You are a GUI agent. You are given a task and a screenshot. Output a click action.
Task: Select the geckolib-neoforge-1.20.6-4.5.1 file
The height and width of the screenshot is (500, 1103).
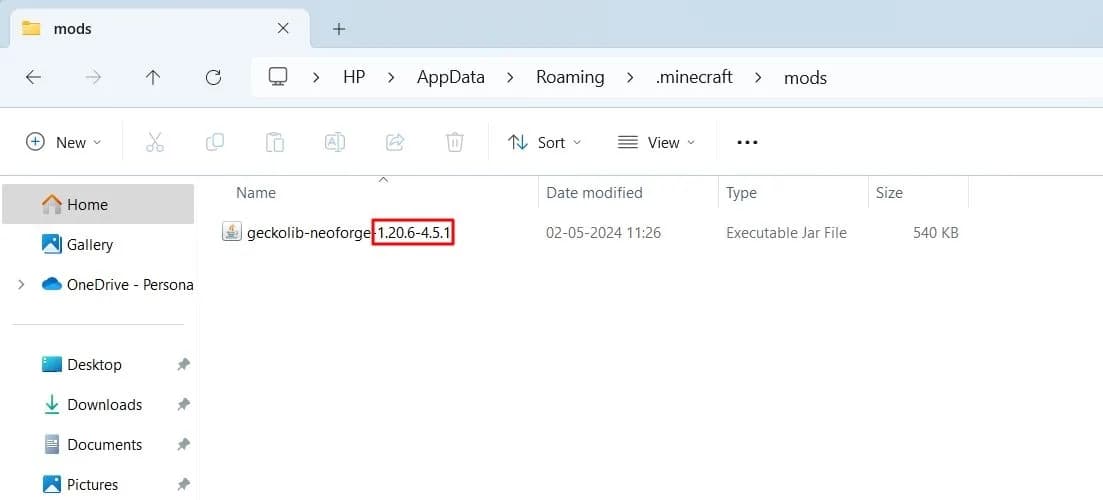point(349,232)
